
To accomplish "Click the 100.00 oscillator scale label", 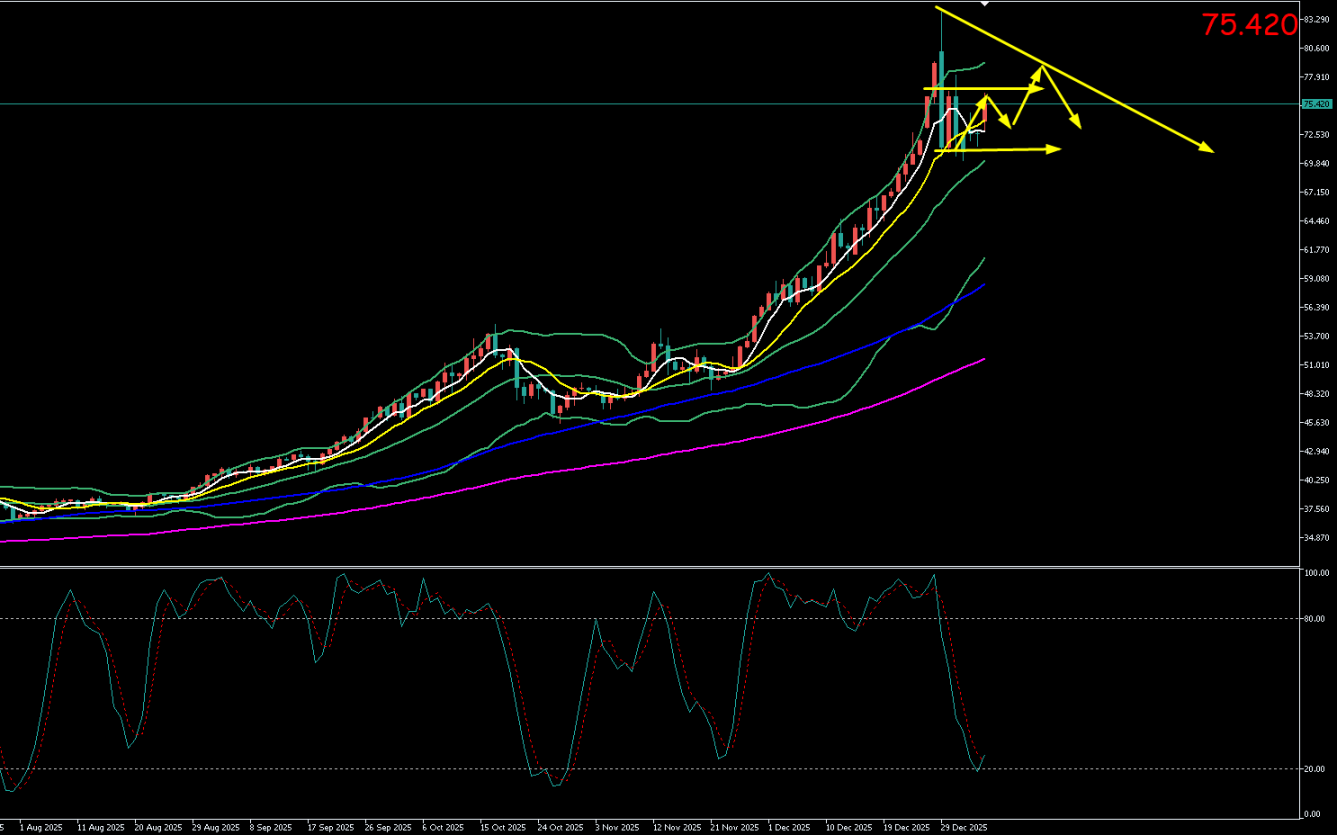I will coord(1315,574).
